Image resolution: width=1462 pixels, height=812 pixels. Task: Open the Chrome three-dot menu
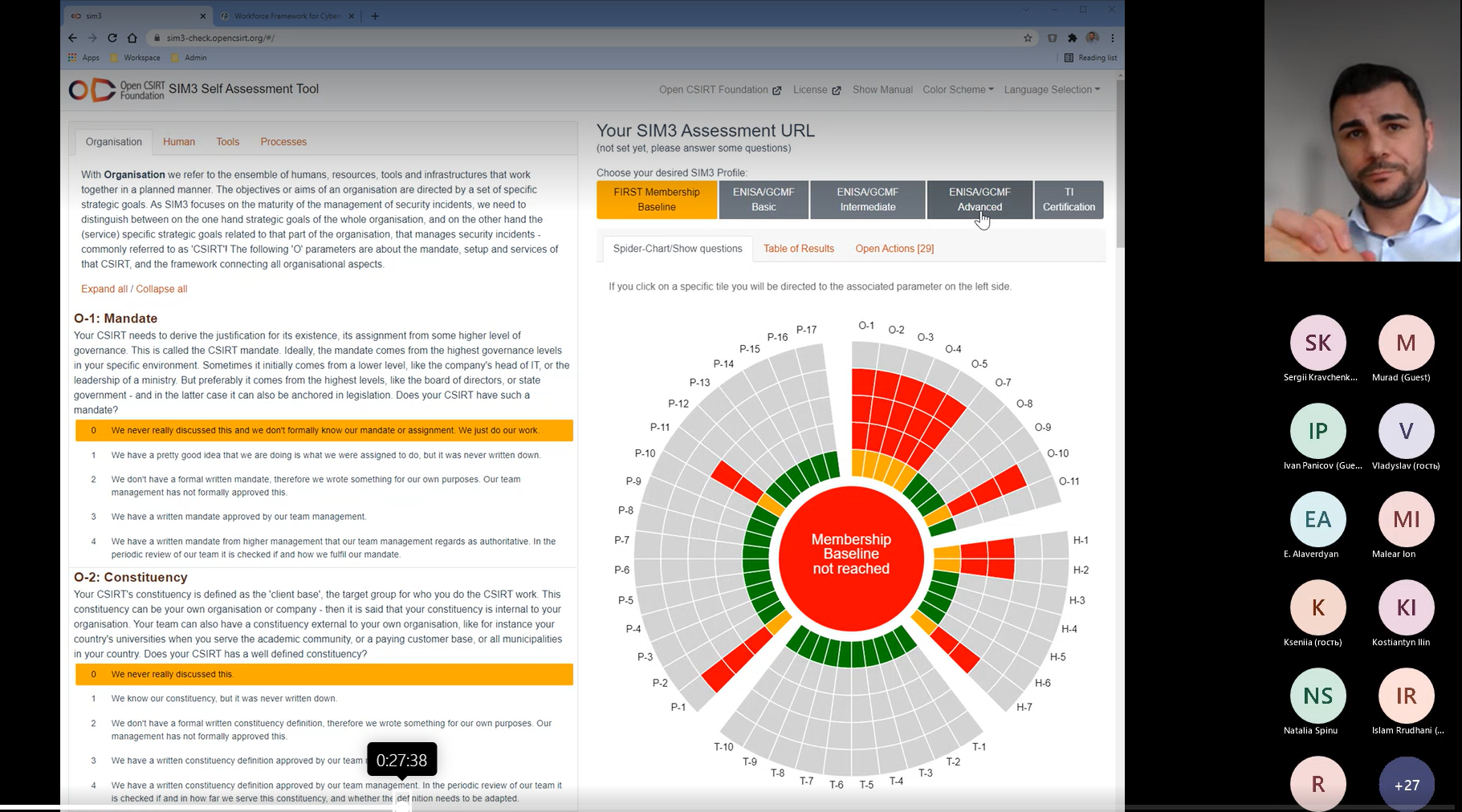pyautogui.click(x=1113, y=38)
